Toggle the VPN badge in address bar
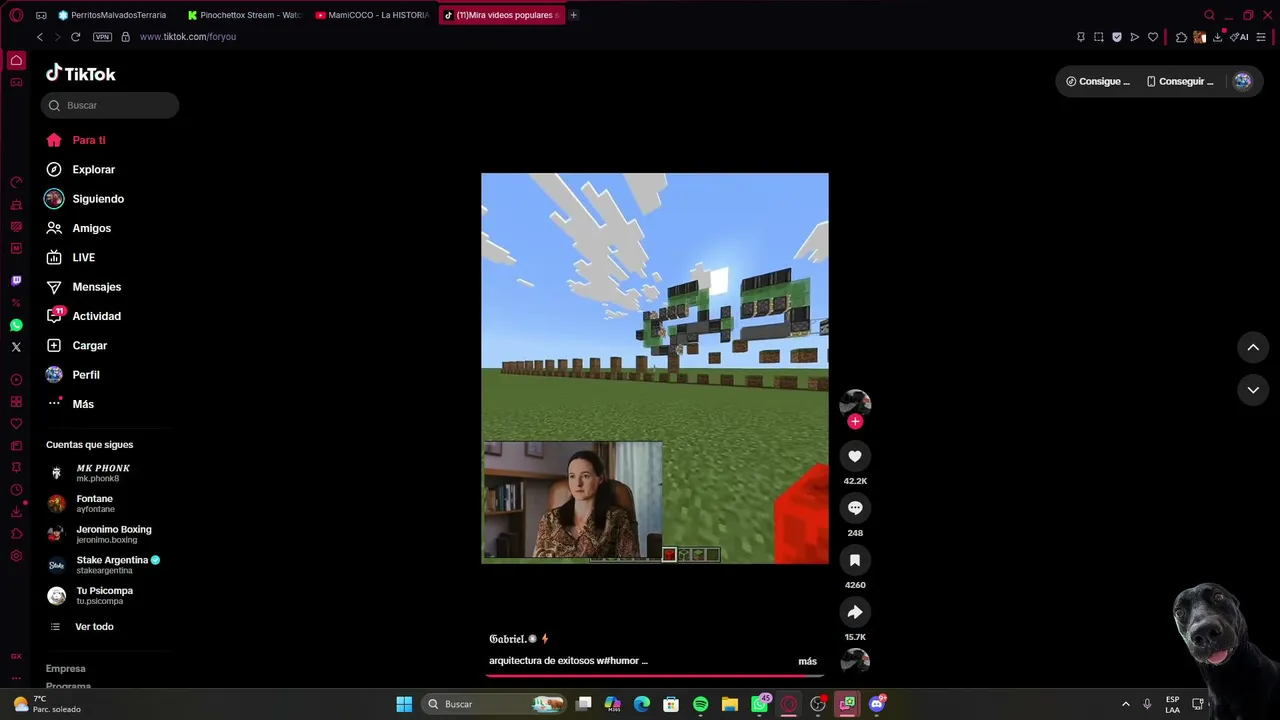This screenshot has width=1280, height=720. click(102, 37)
